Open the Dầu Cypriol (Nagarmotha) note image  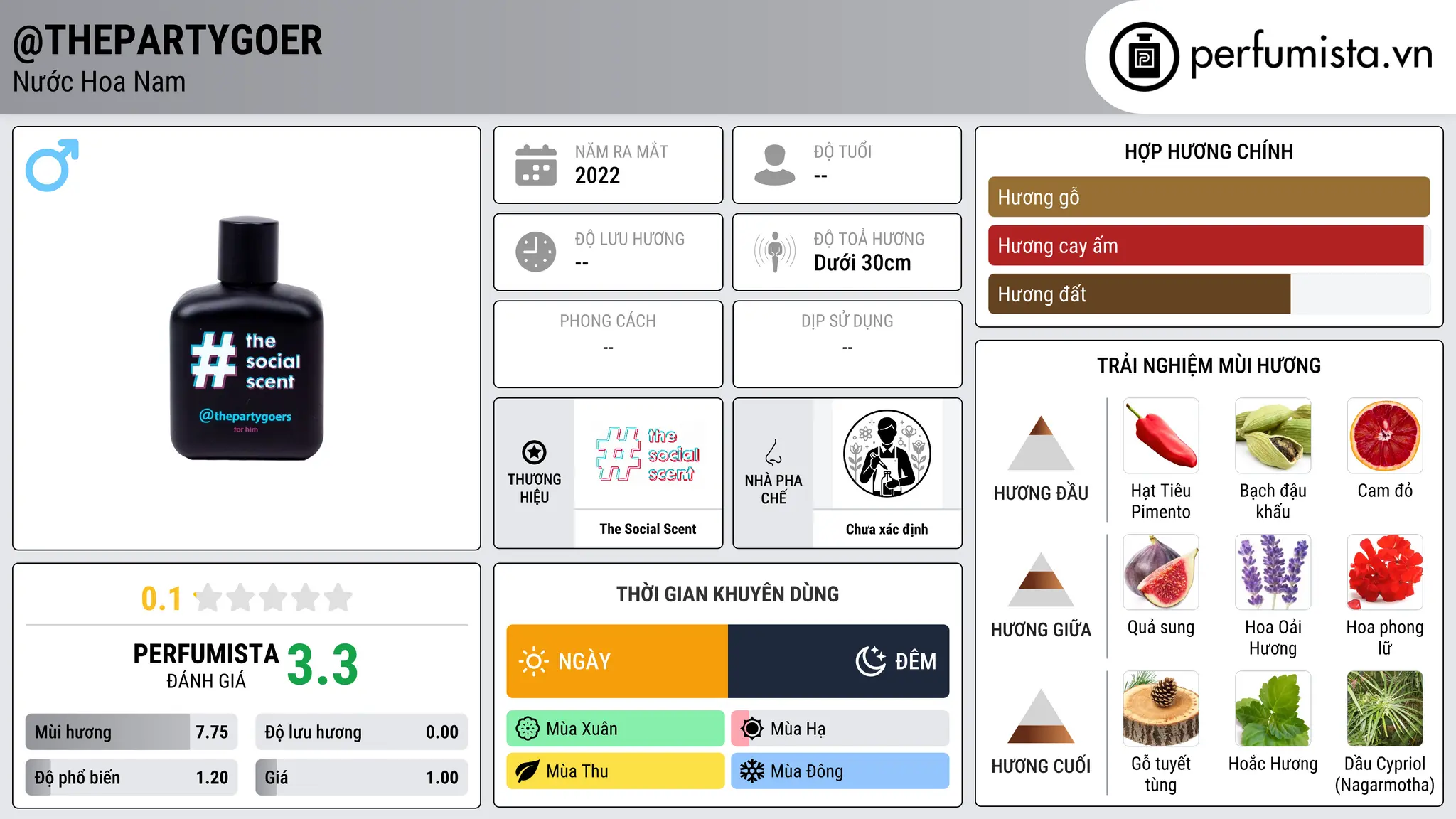click(x=1385, y=709)
